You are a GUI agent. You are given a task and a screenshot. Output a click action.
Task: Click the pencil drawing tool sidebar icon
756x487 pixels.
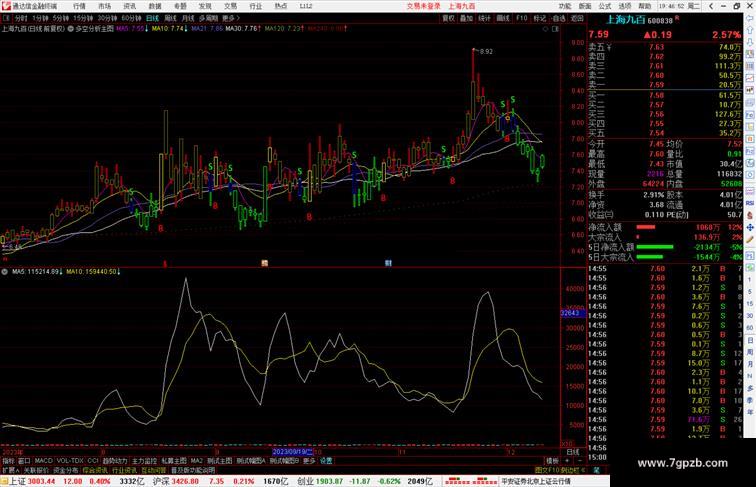750,239
